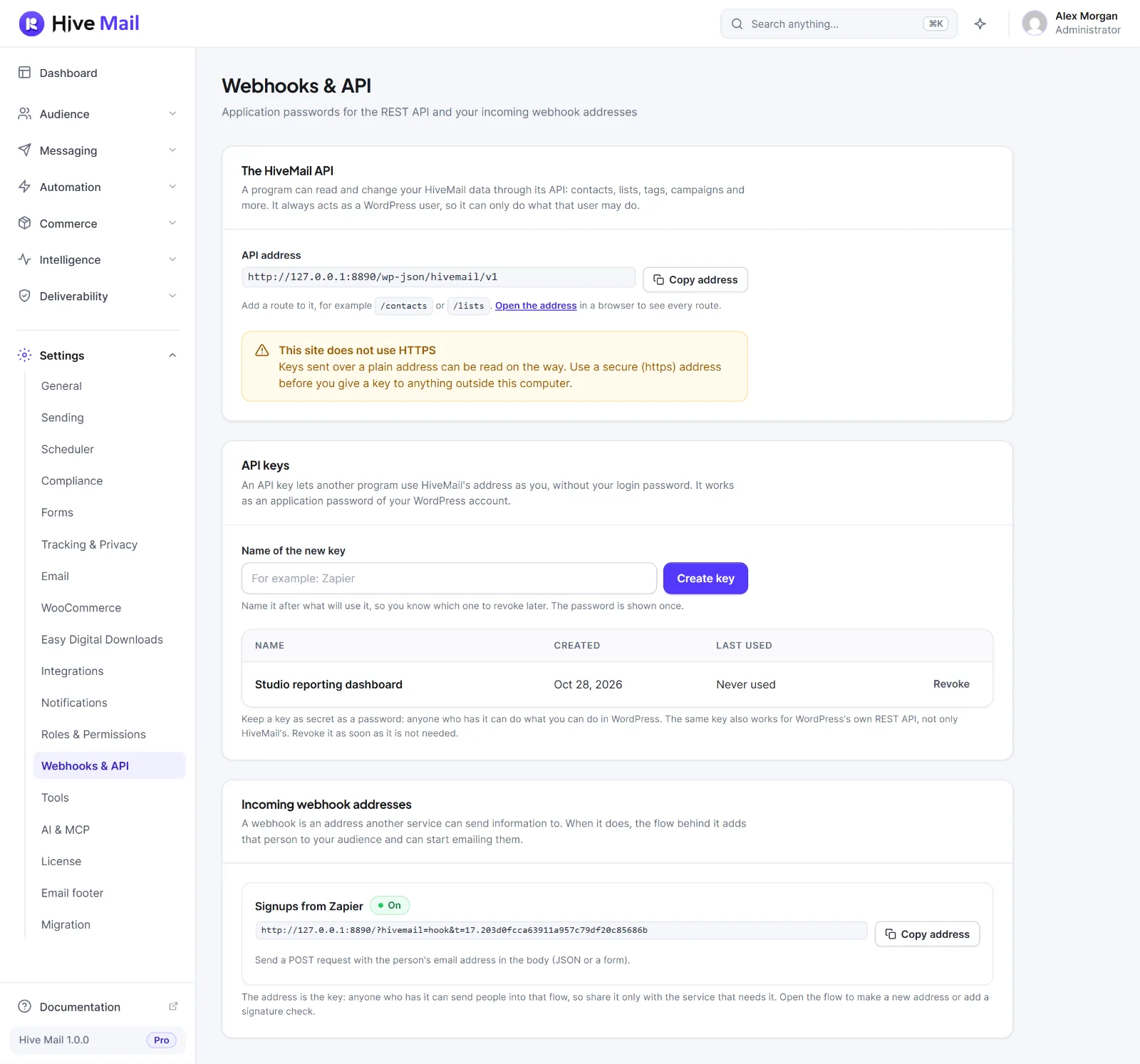This screenshot has width=1140, height=1064.
Task: Copy the Zapier webhook address
Action: tap(927, 934)
